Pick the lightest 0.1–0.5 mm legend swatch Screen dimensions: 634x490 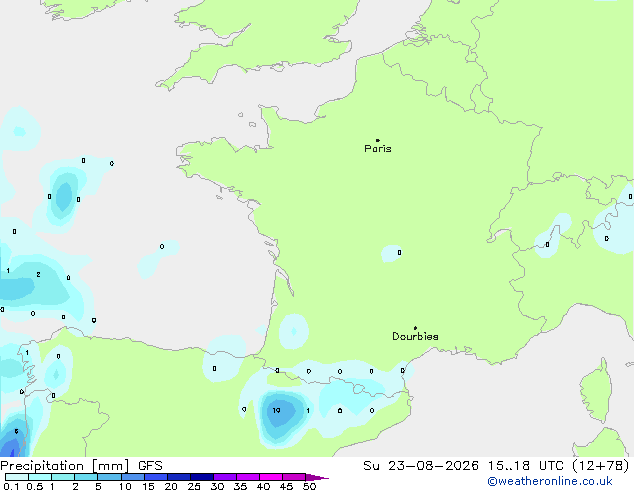click(x=17, y=477)
